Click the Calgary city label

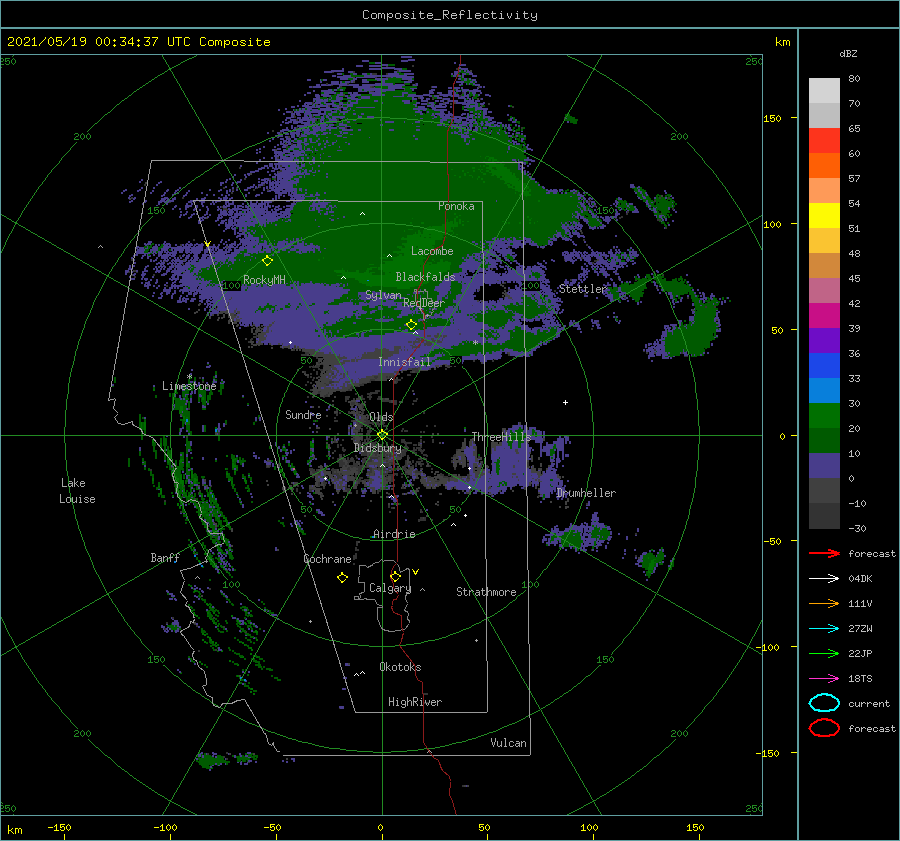coord(390,588)
